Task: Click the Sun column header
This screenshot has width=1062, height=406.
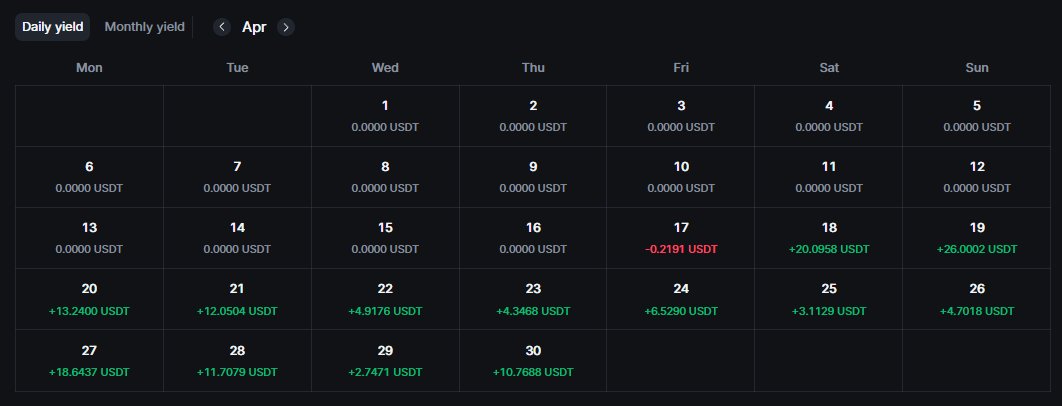Action: 977,68
